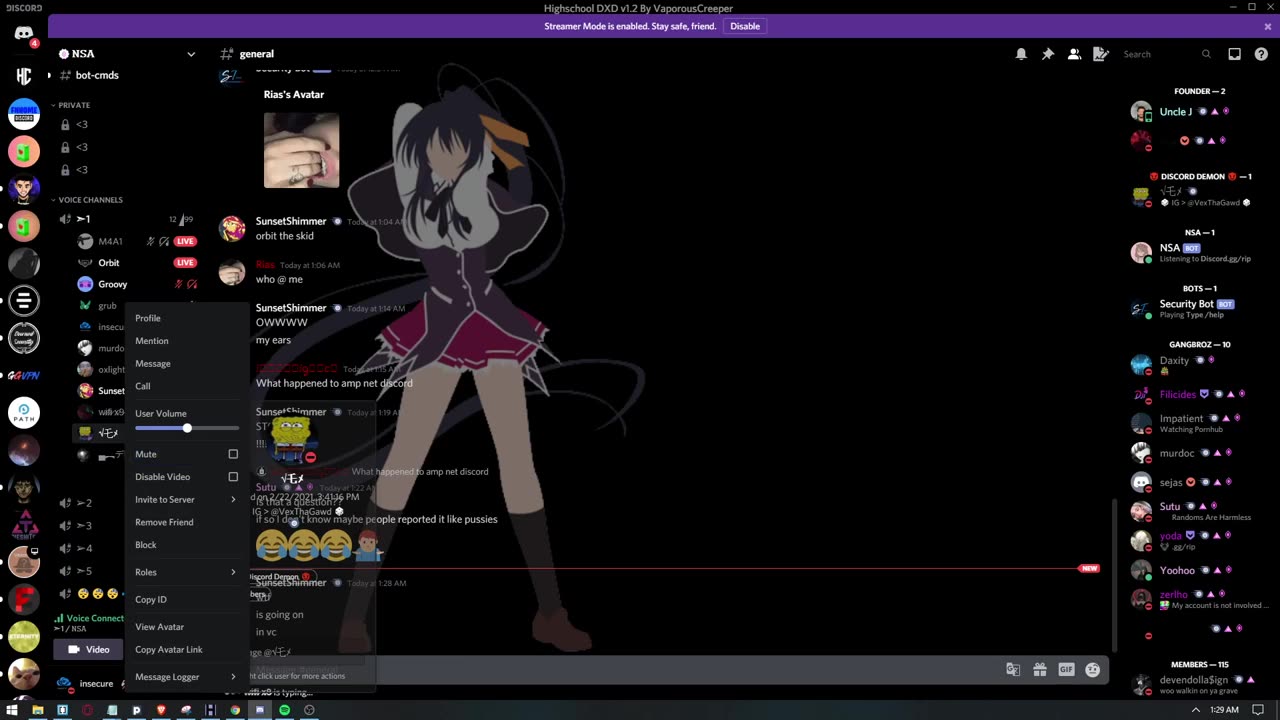
Task: Open Discord home from the server bar
Action: click(x=24, y=33)
